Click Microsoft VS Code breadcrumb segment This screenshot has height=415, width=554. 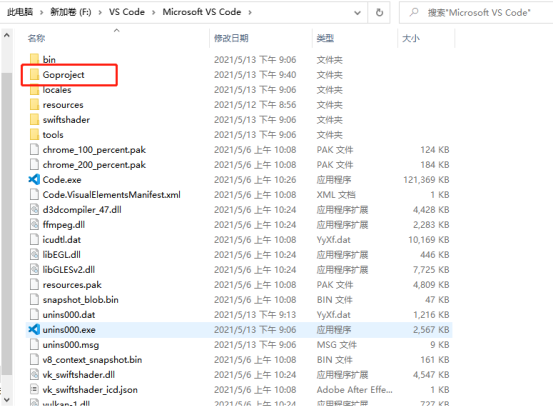pyautogui.click(x=202, y=12)
